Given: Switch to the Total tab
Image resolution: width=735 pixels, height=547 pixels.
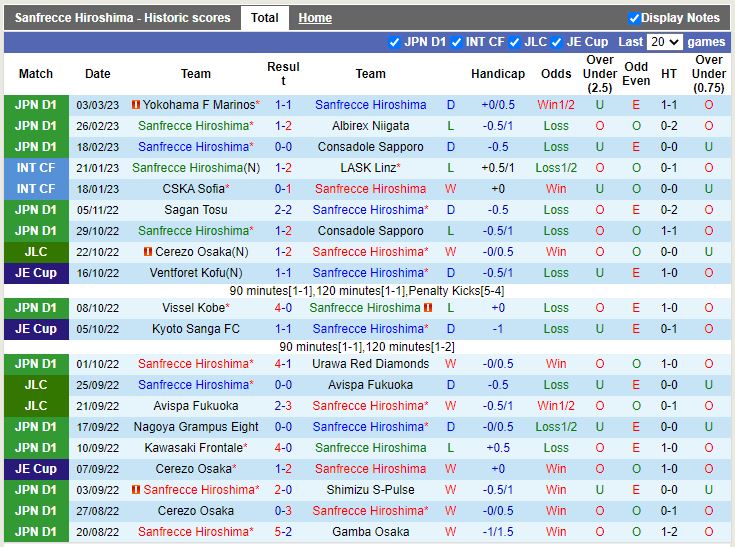Looking at the screenshot, I should pyautogui.click(x=264, y=18).
